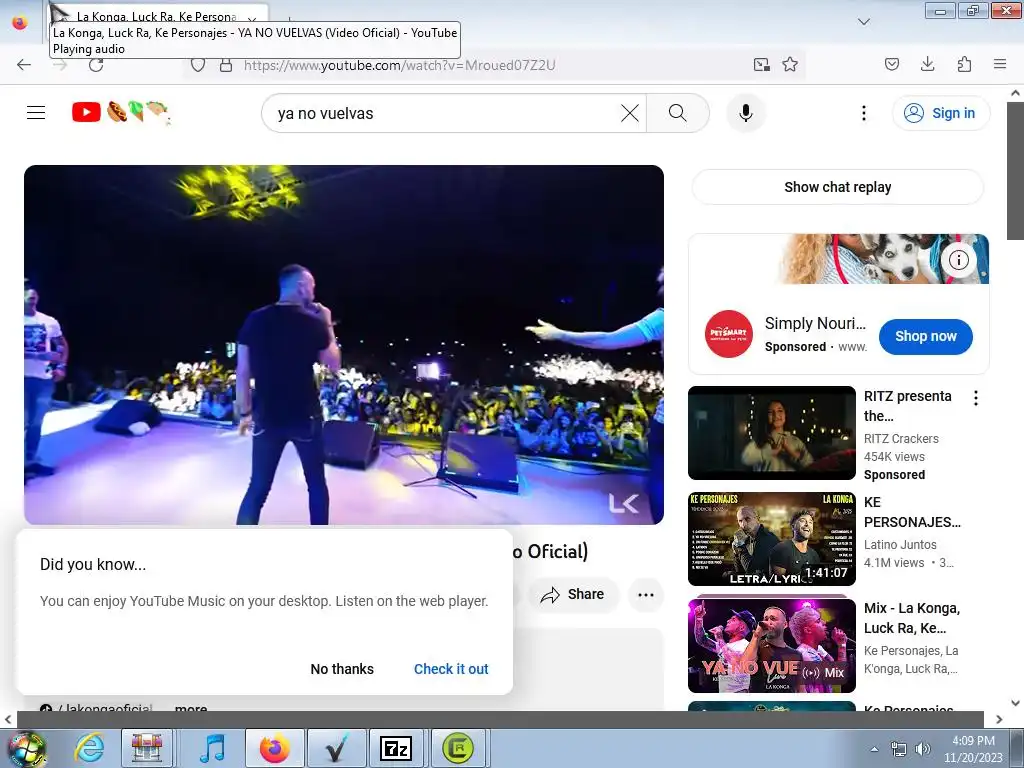The image size is (1024, 768).
Task: Open music note app in taskbar
Action: (212, 748)
